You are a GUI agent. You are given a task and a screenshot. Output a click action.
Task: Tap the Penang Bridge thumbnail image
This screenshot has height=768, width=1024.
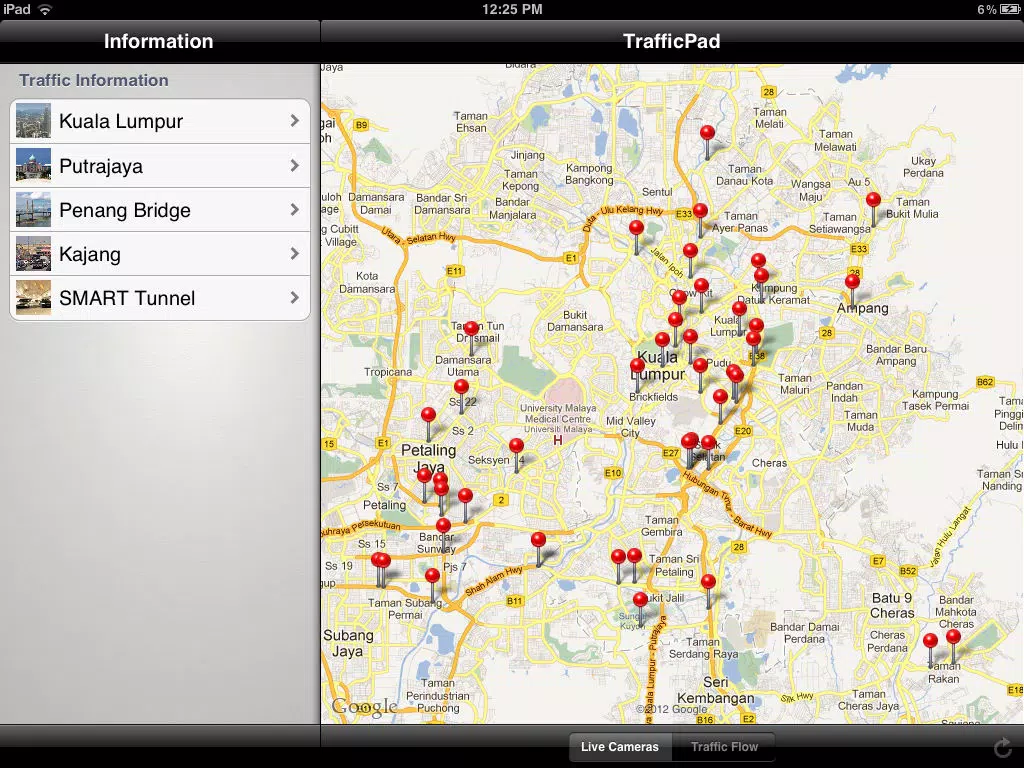pyautogui.click(x=33, y=210)
